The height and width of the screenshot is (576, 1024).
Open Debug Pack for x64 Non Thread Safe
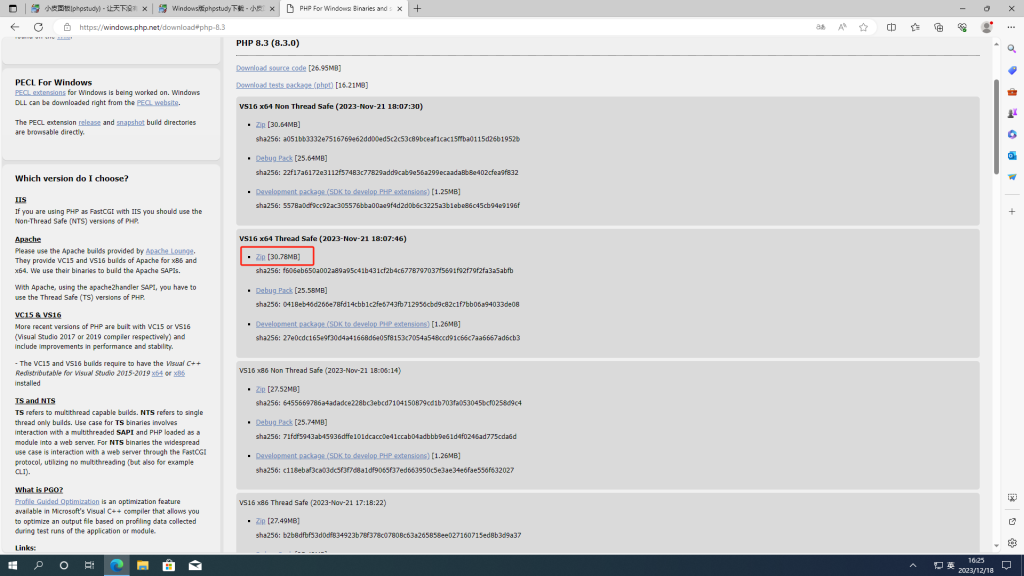[274, 158]
